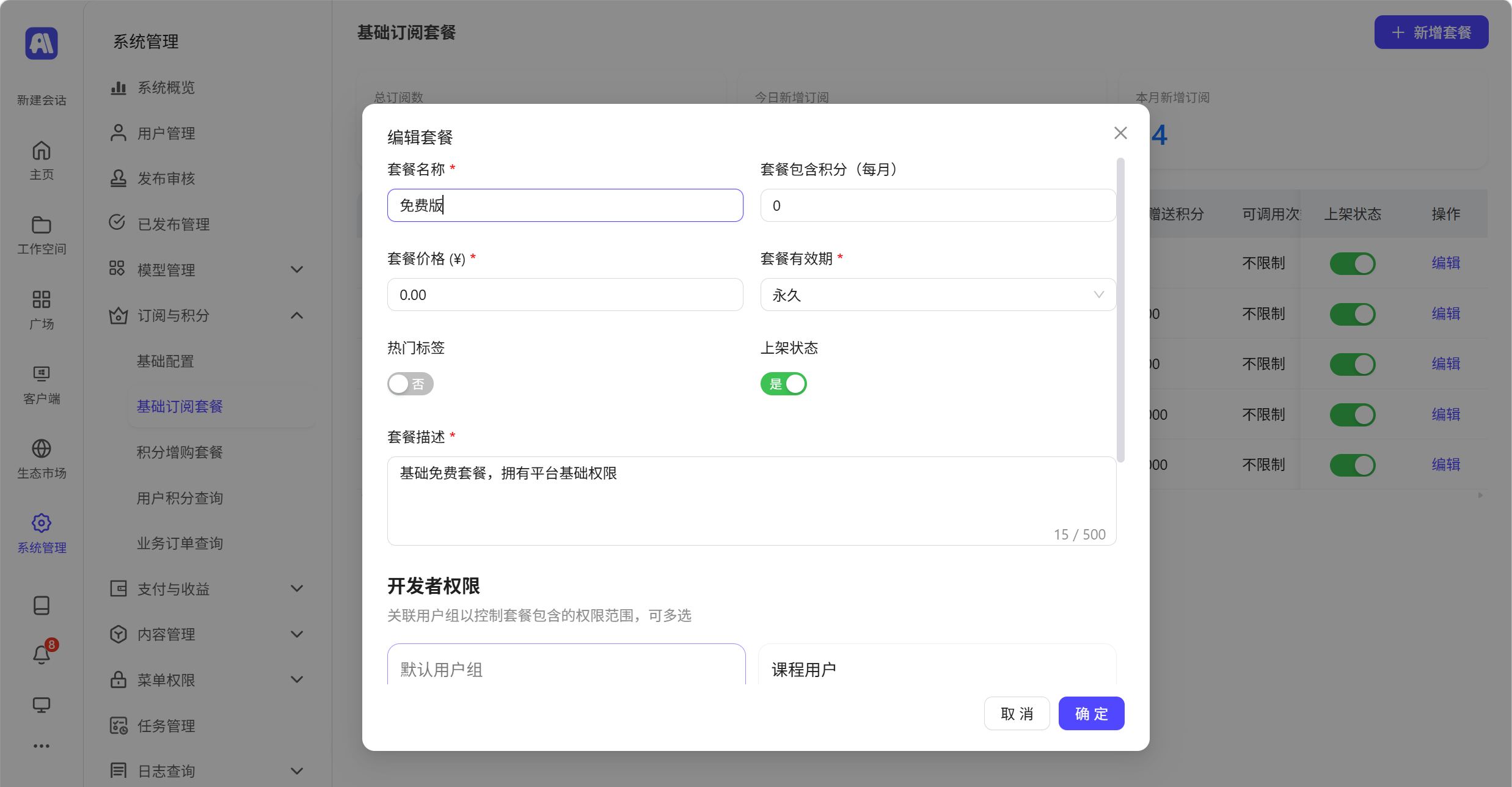
Task: Open the 客户端 monitor icon
Action: [42, 374]
